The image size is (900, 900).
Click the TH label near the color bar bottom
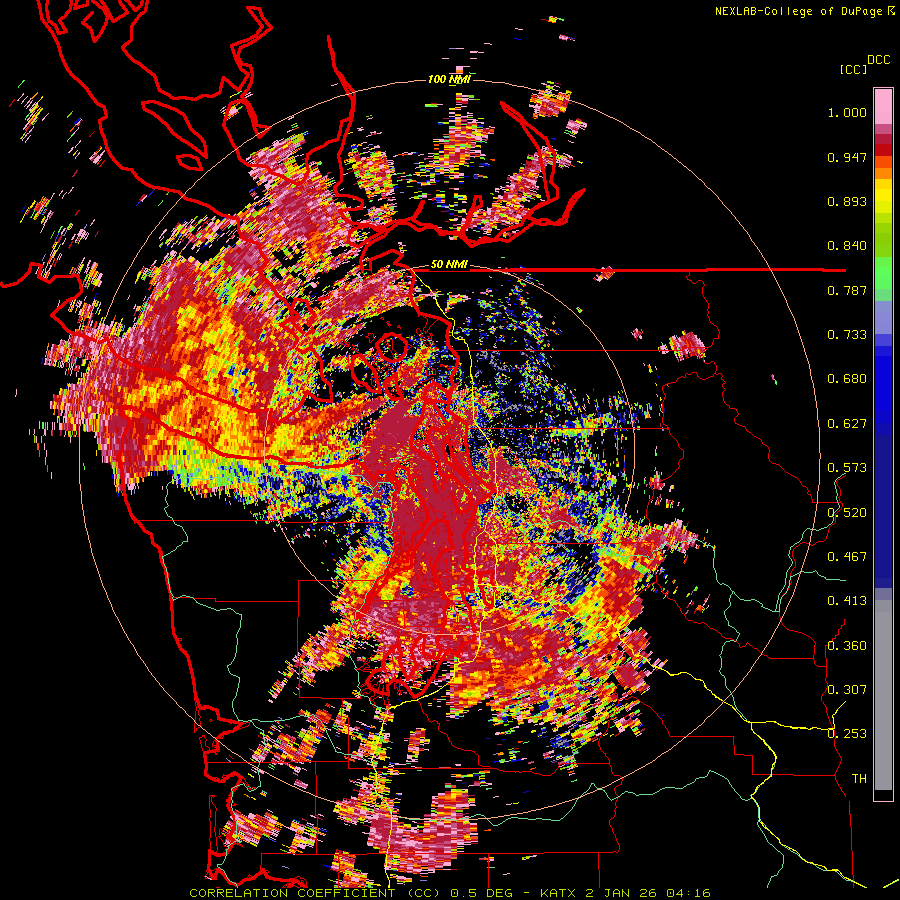(x=859, y=779)
